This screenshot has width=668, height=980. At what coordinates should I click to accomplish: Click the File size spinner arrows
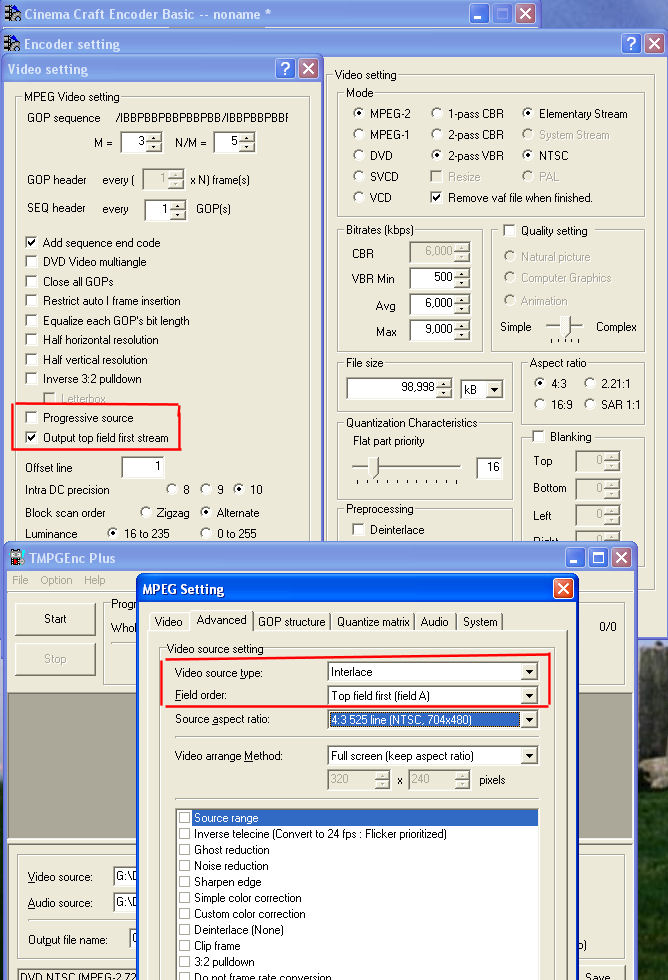pos(444,388)
